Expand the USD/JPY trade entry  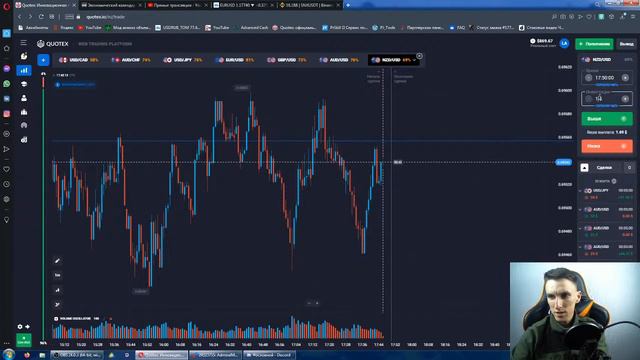pyautogui.click(x=607, y=194)
